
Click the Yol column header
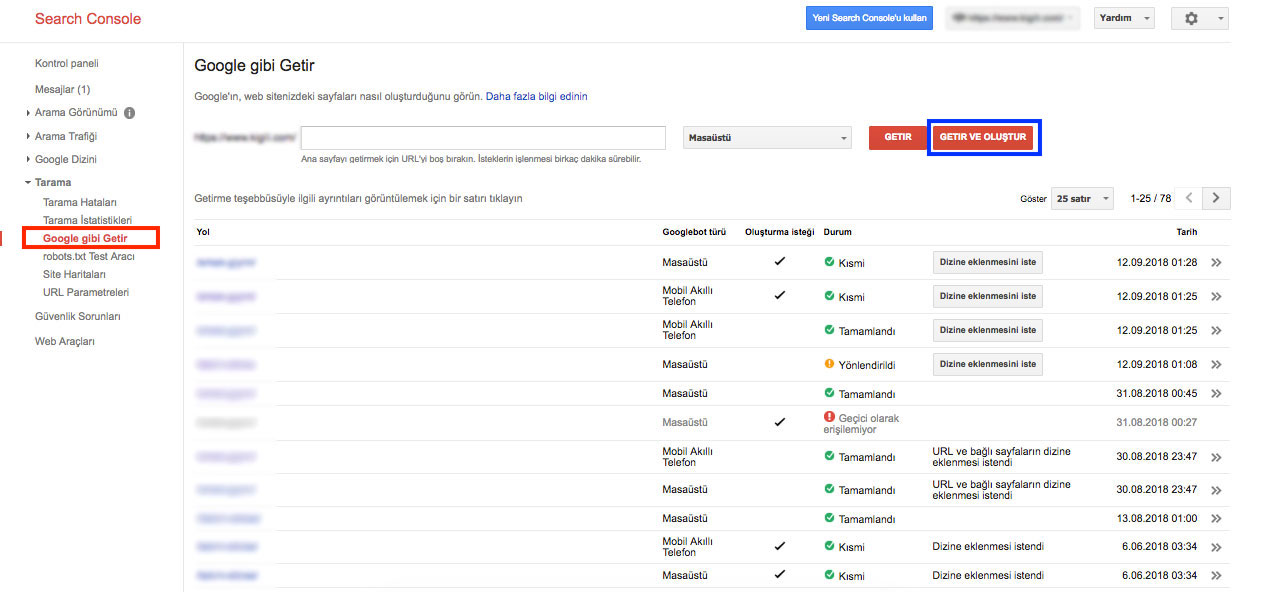(x=203, y=232)
